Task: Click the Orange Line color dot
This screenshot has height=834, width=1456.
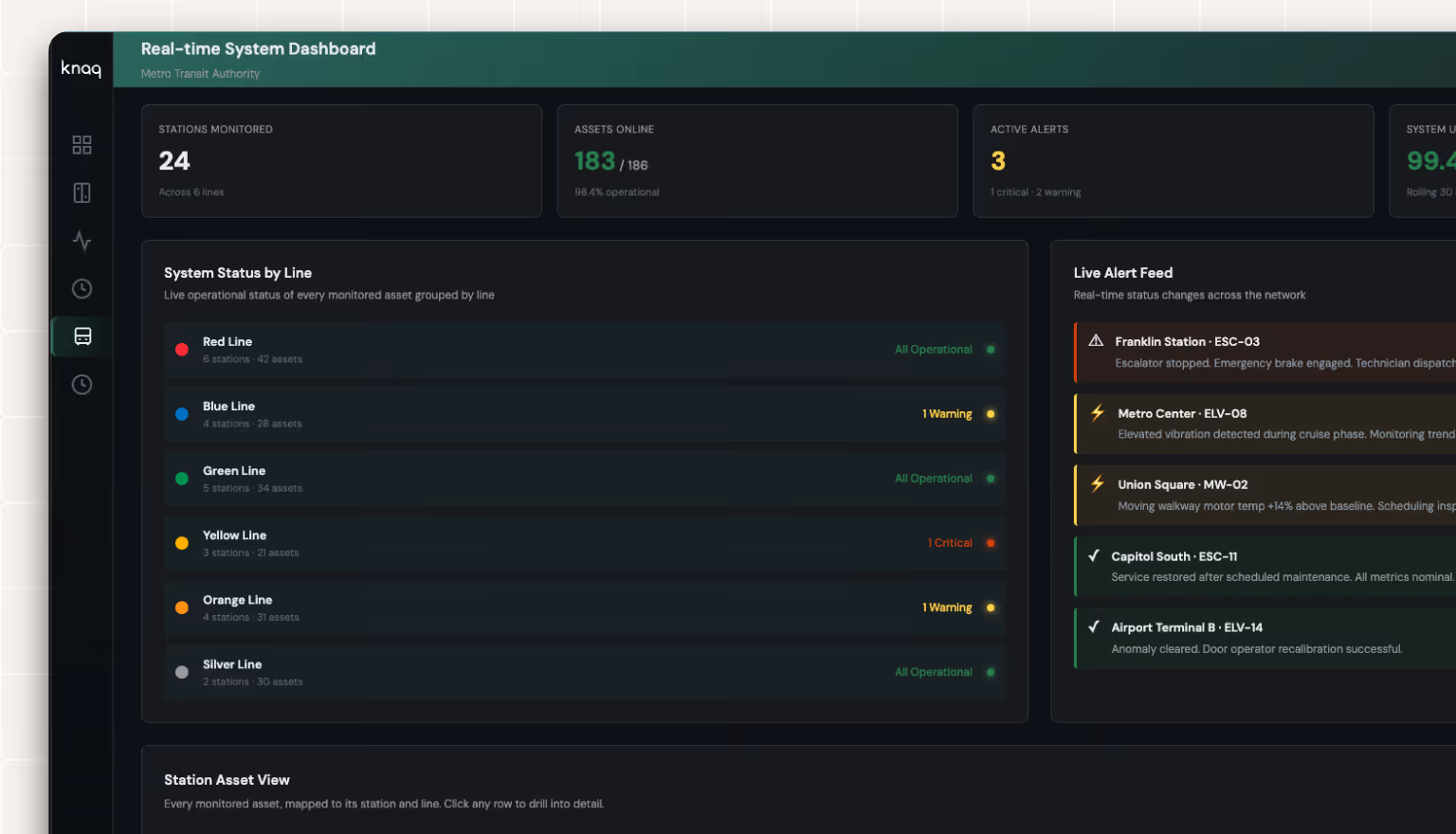Action: [x=182, y=607]
